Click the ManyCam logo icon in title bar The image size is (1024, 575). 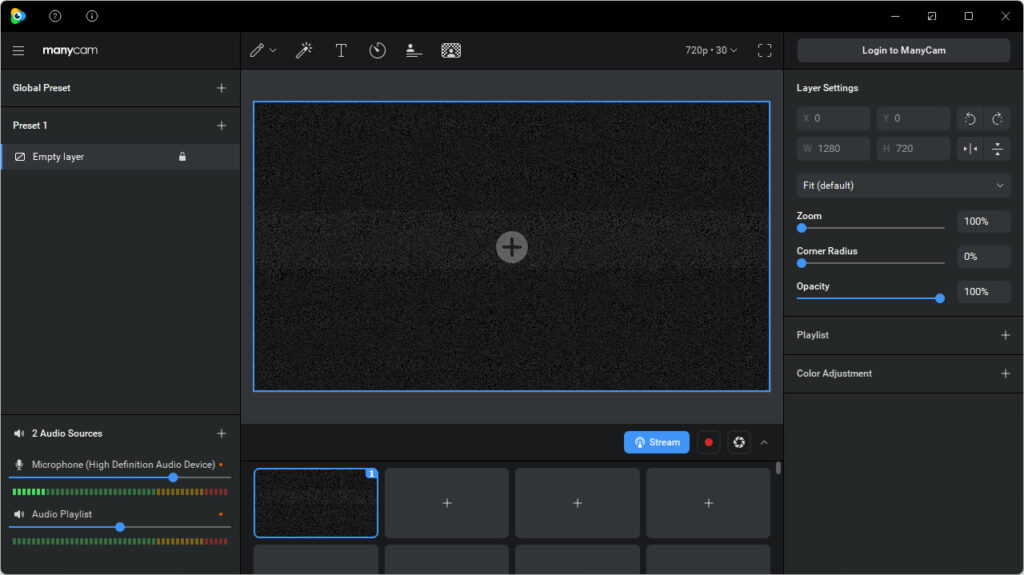18,16
